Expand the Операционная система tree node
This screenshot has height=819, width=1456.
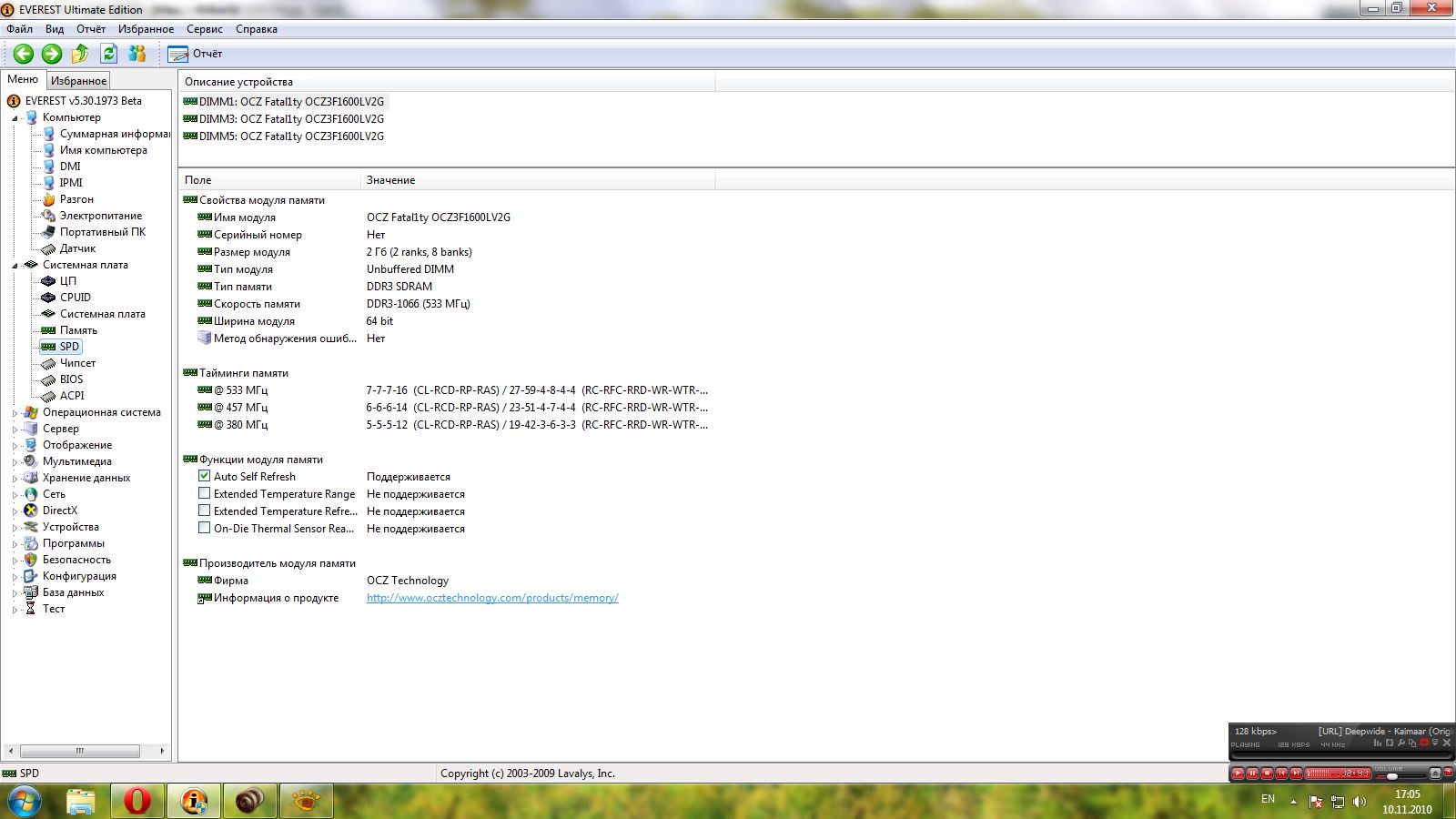pyautogui.click(x=15, y=413)
